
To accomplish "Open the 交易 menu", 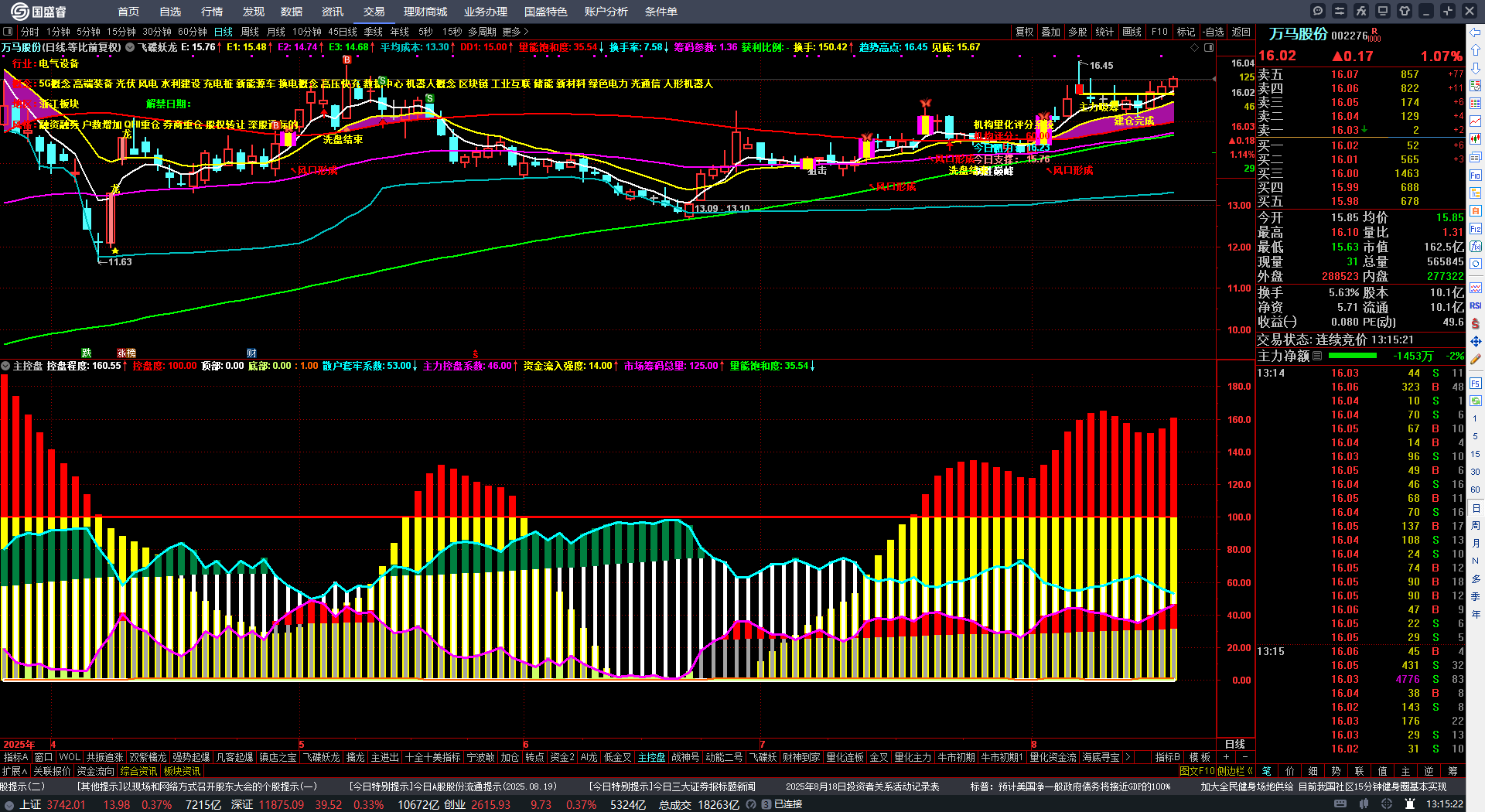I will click(374, 12).
